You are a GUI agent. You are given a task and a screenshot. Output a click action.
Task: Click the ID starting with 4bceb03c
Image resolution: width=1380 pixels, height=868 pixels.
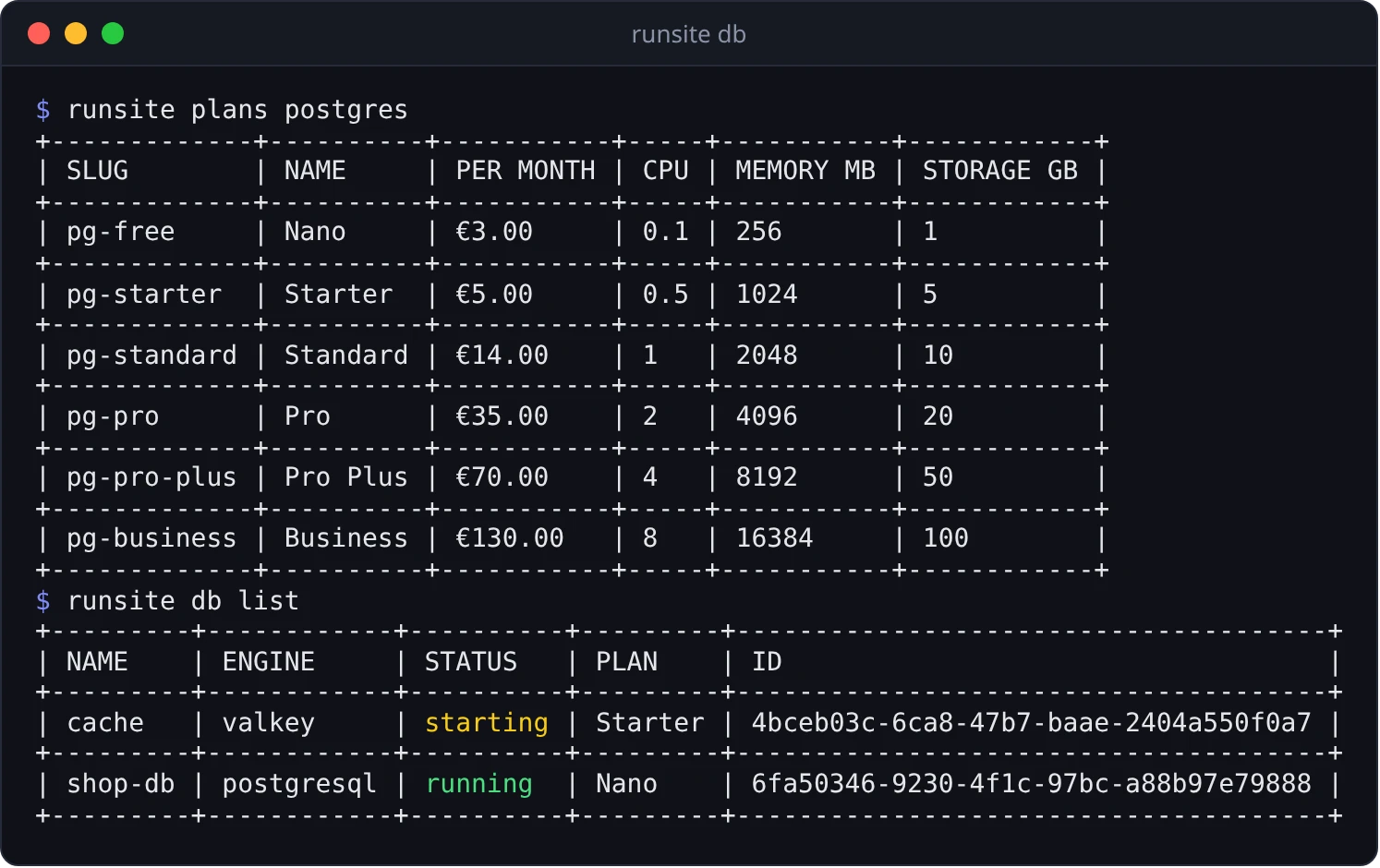1032,723
